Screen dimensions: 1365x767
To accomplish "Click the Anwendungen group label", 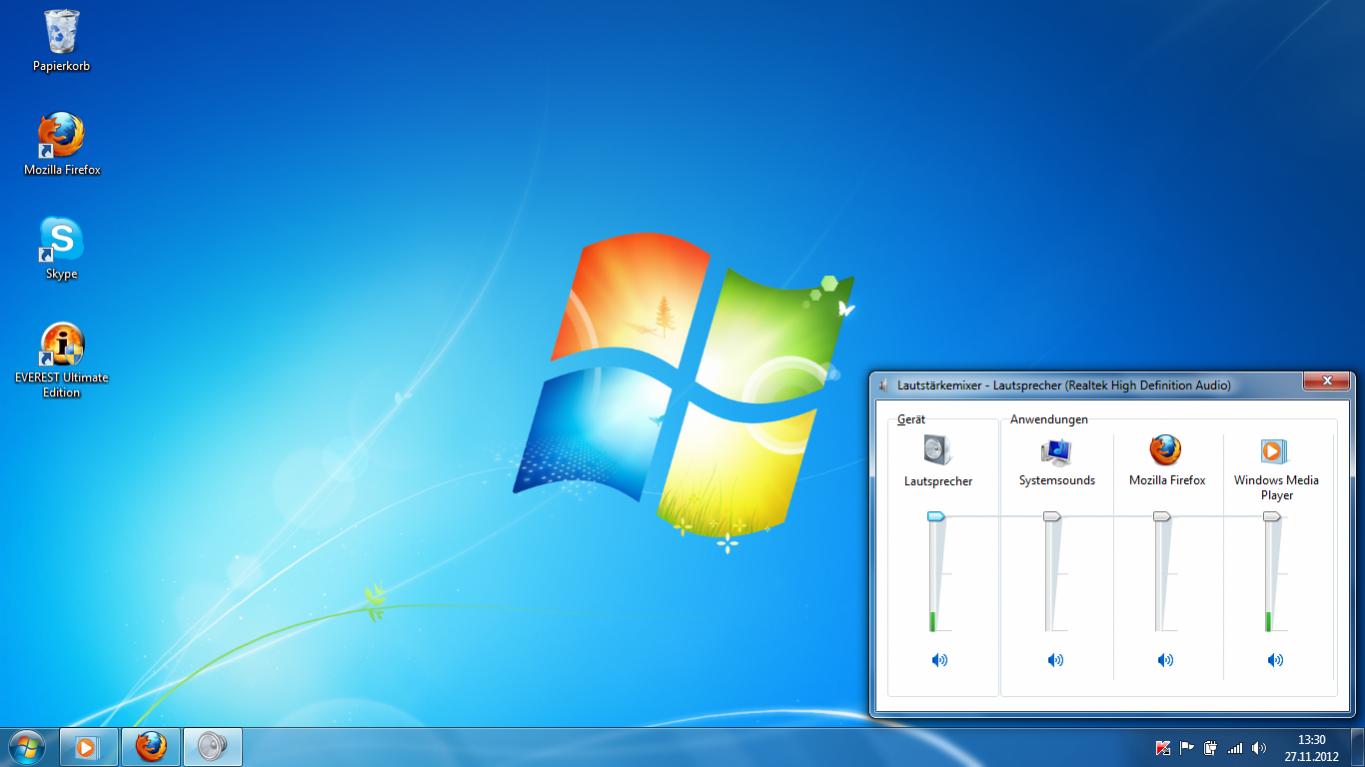I will point(1048,420).
